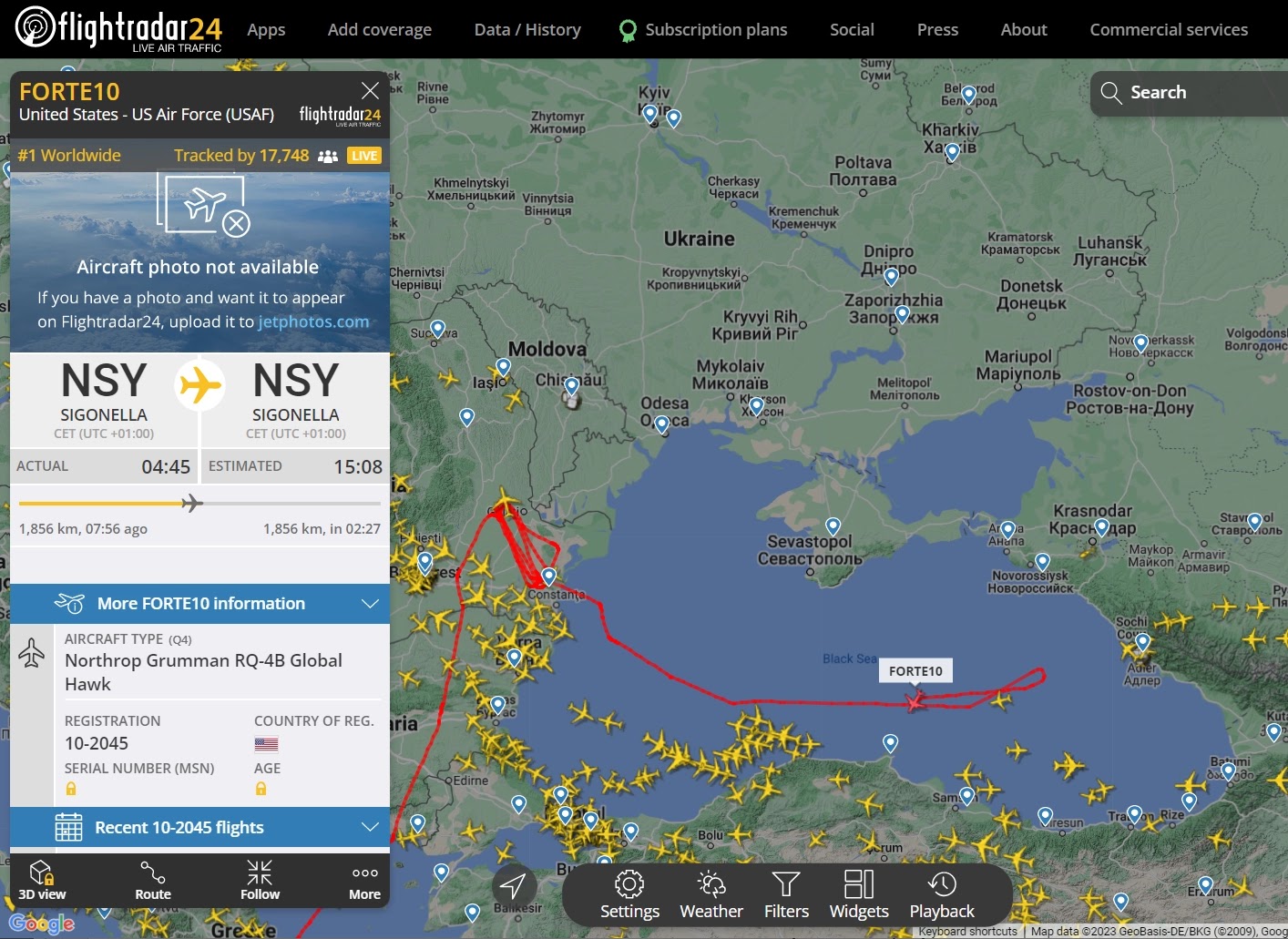
Task: Open the jetphotos.com link
Action: [313, 322]
